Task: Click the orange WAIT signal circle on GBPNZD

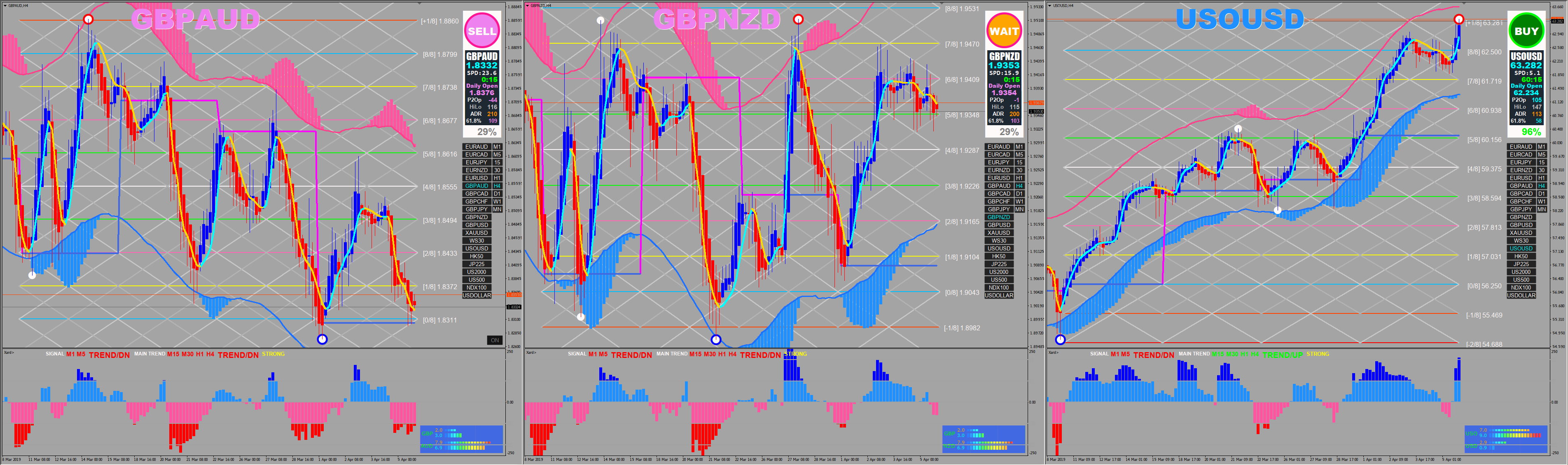Action: pyautogui.click(x=1004, y=31)
